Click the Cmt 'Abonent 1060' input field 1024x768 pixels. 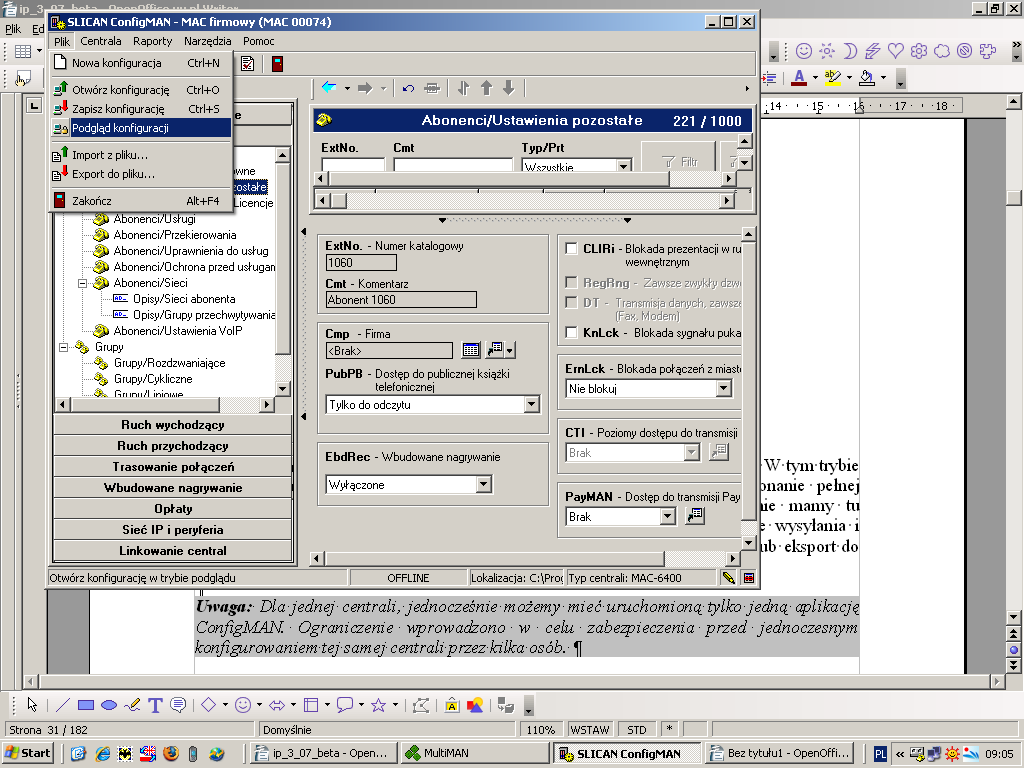[x=401, y=300]
